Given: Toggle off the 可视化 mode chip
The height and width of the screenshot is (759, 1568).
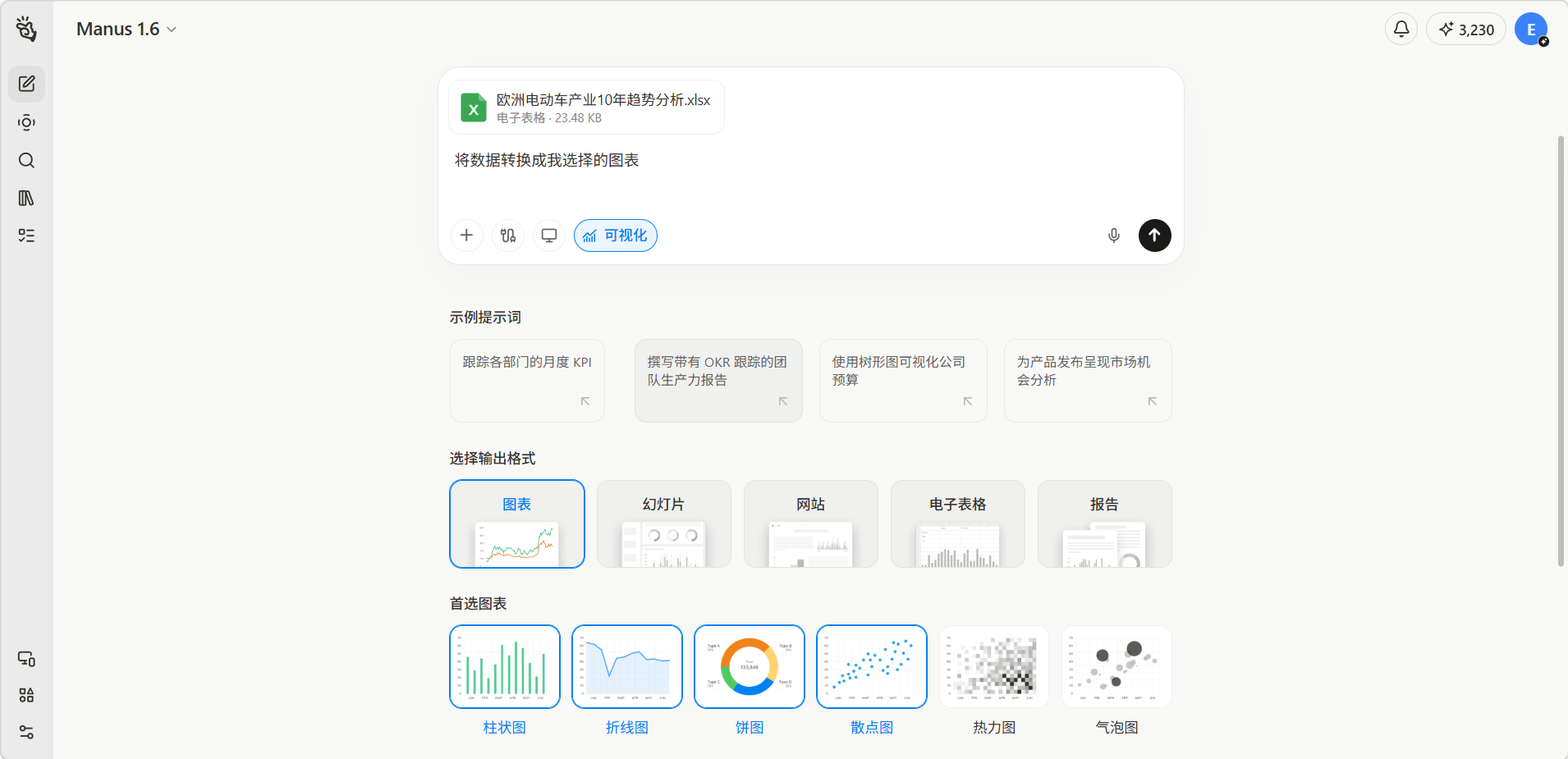Looking at the screenshot, I should [x=615, y=235].
